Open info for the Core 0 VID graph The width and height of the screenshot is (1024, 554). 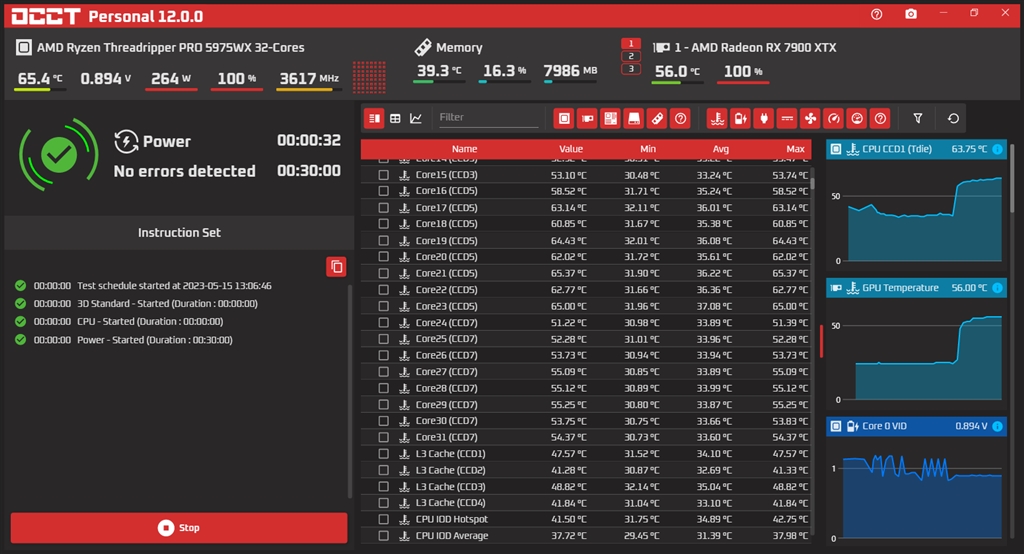click(997, 426)
